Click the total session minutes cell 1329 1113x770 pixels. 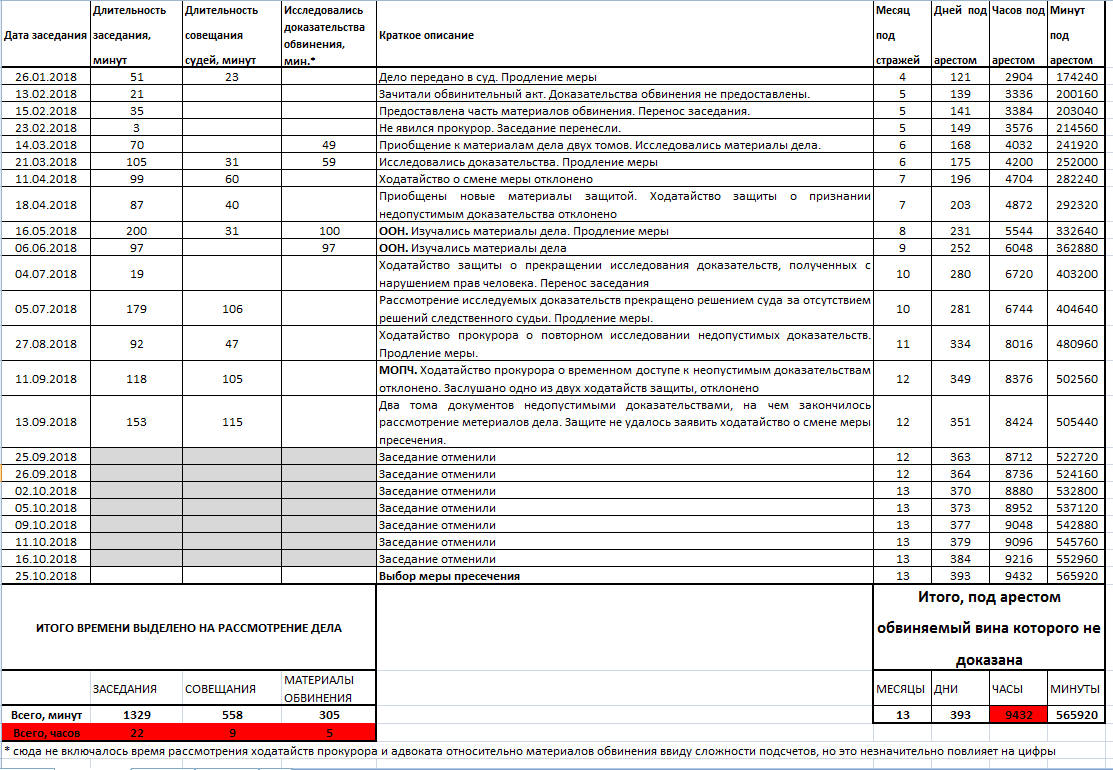pos(136,715)
